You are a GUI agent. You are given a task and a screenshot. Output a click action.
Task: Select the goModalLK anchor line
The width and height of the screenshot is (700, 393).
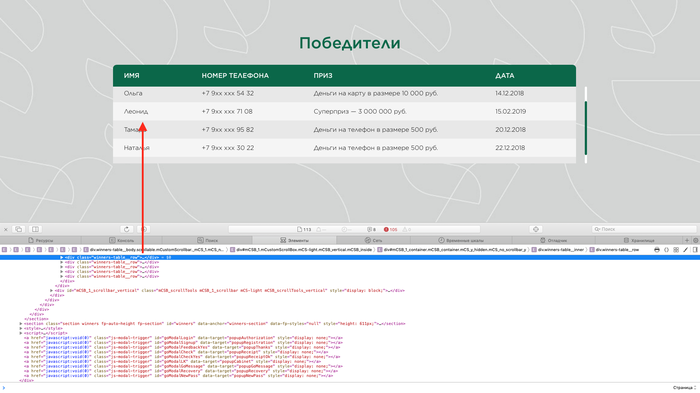172,361
